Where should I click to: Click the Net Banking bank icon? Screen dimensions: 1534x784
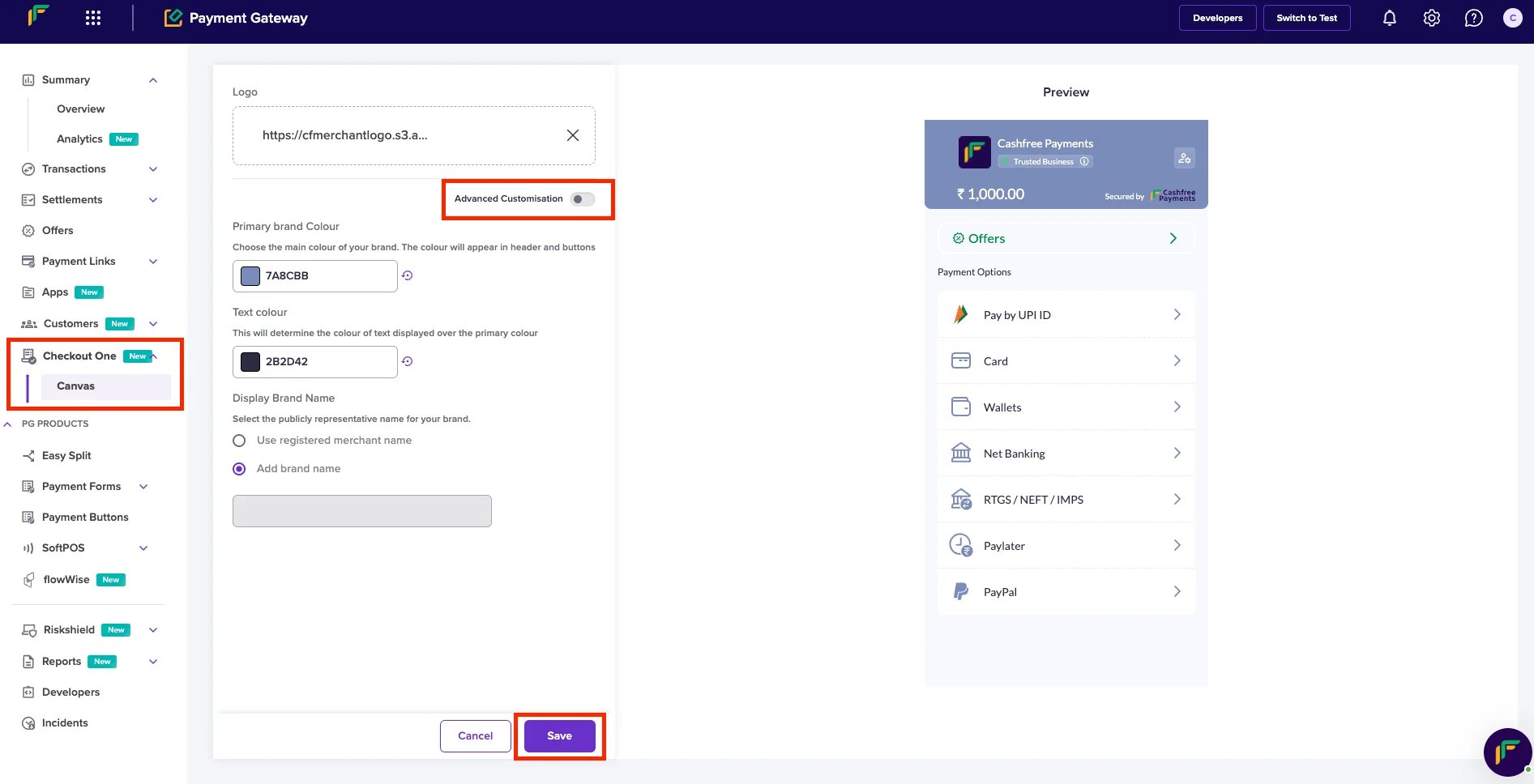pyautogui.click(x=961, y=453)
